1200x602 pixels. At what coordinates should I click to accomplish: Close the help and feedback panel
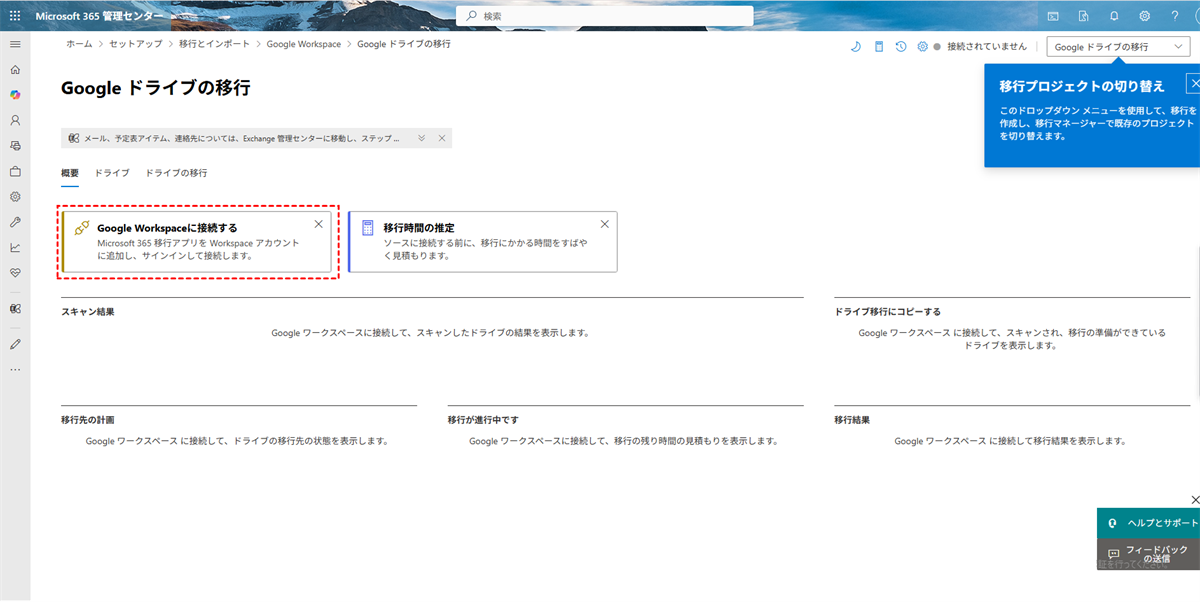[1194, 499]
